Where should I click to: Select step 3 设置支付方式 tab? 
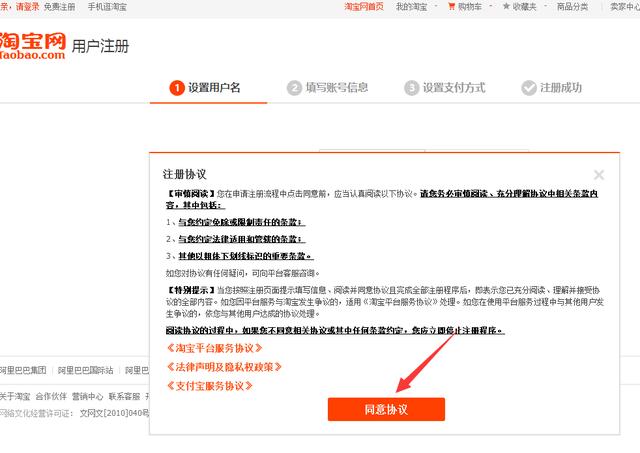pos(445,88)
